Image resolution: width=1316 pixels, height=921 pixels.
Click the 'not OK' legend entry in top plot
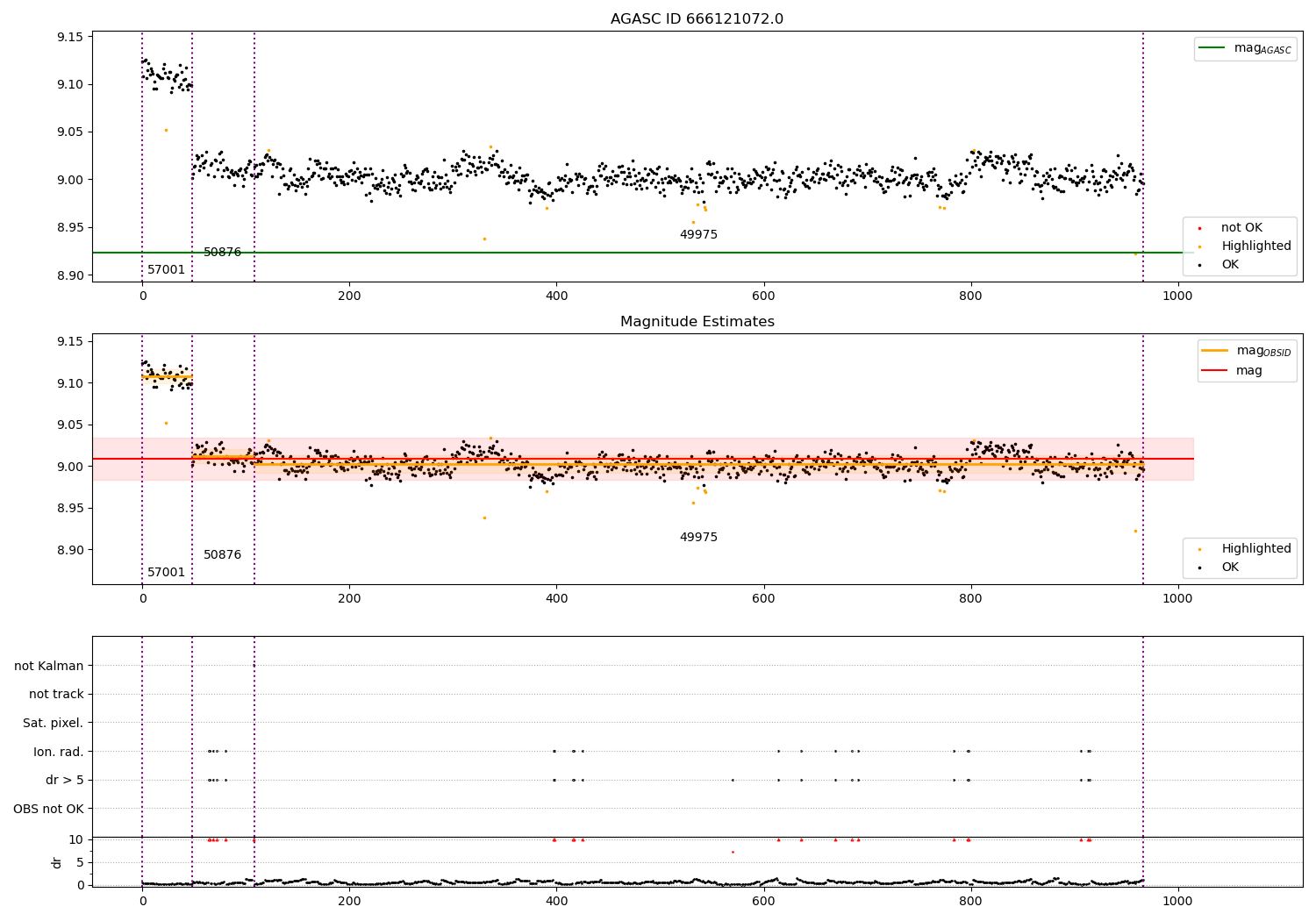[1241, 227]
